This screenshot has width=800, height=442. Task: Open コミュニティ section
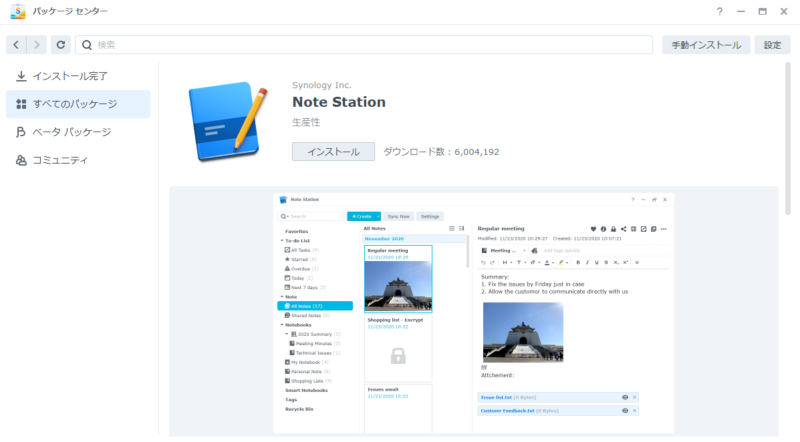click(78, 160)
